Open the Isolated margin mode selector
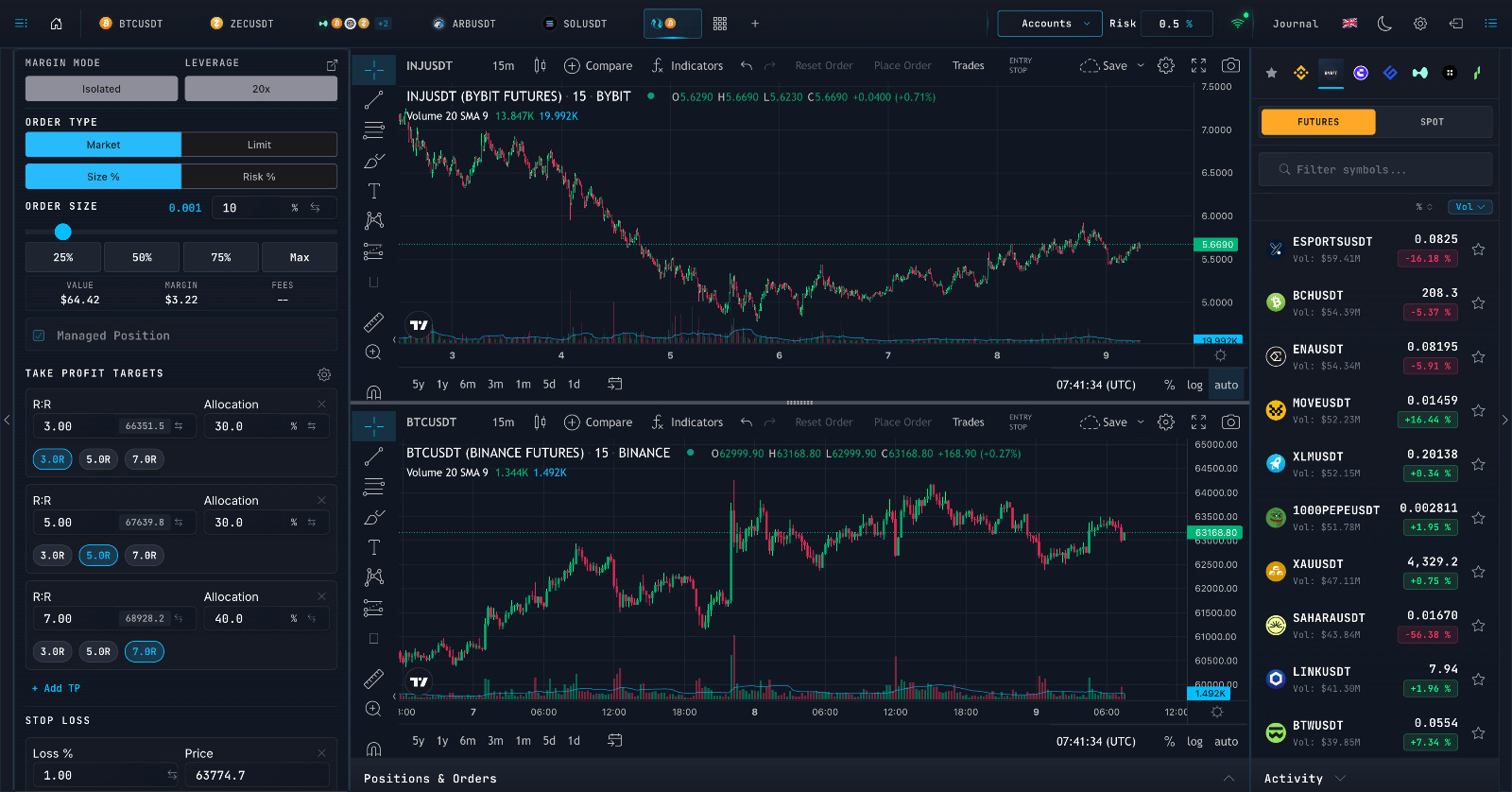Viewport: 1512px width, 792px height. click(101, 89)
